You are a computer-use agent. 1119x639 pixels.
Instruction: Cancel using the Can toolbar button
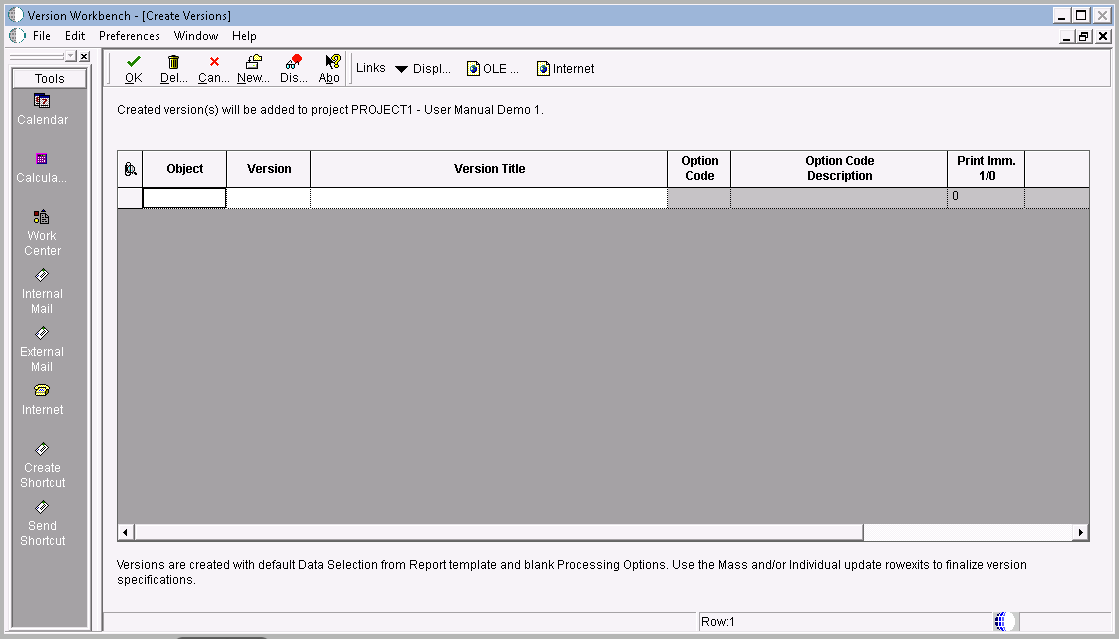[212, 68]
